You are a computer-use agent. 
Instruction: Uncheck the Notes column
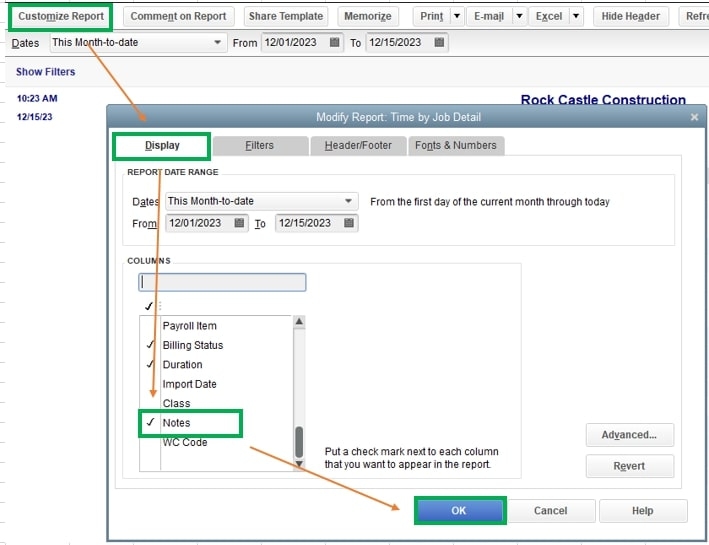click(150, 423)
